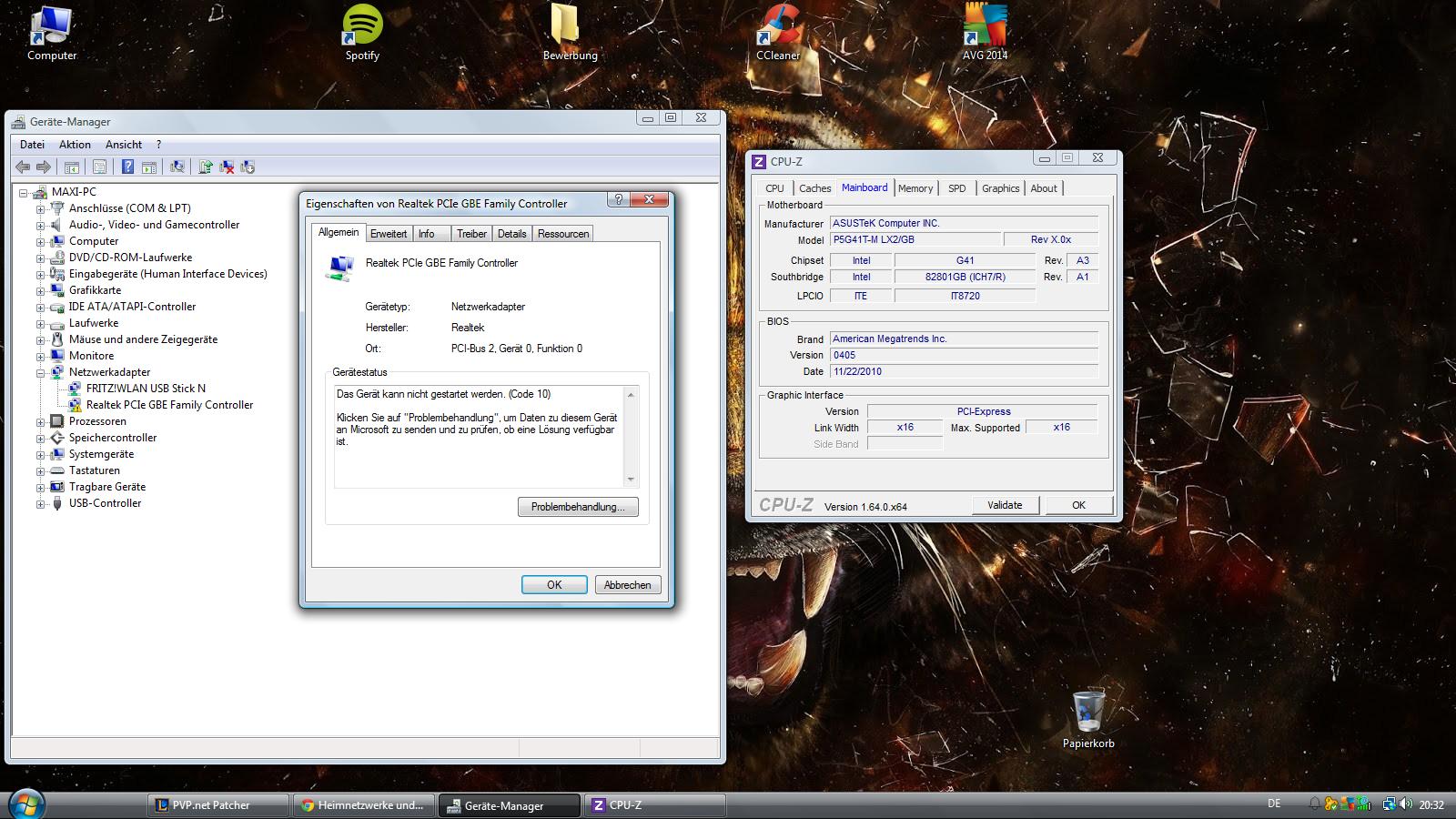Expand the Monitore node
This screenshot has width=1456, height=819.
pyautogui.click(x=40, y=356)
